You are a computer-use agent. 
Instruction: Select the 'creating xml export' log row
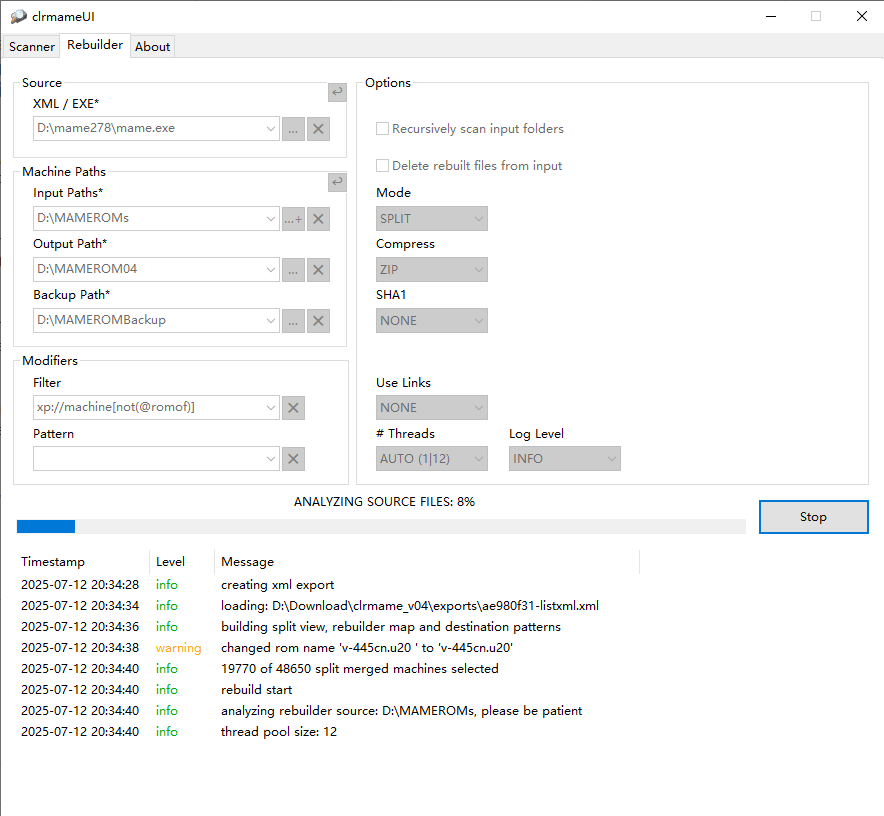pyautogui.click(x=330, y=585)
